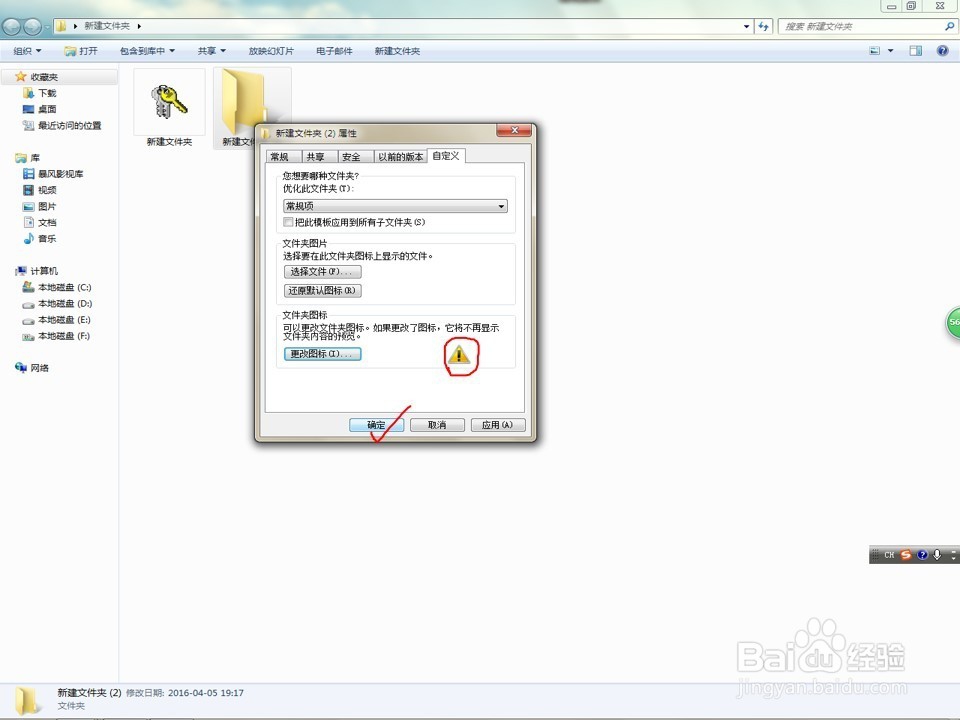Select the key-icon folder 新建文件夹
960x720 pixels.
tap(170, 108)
